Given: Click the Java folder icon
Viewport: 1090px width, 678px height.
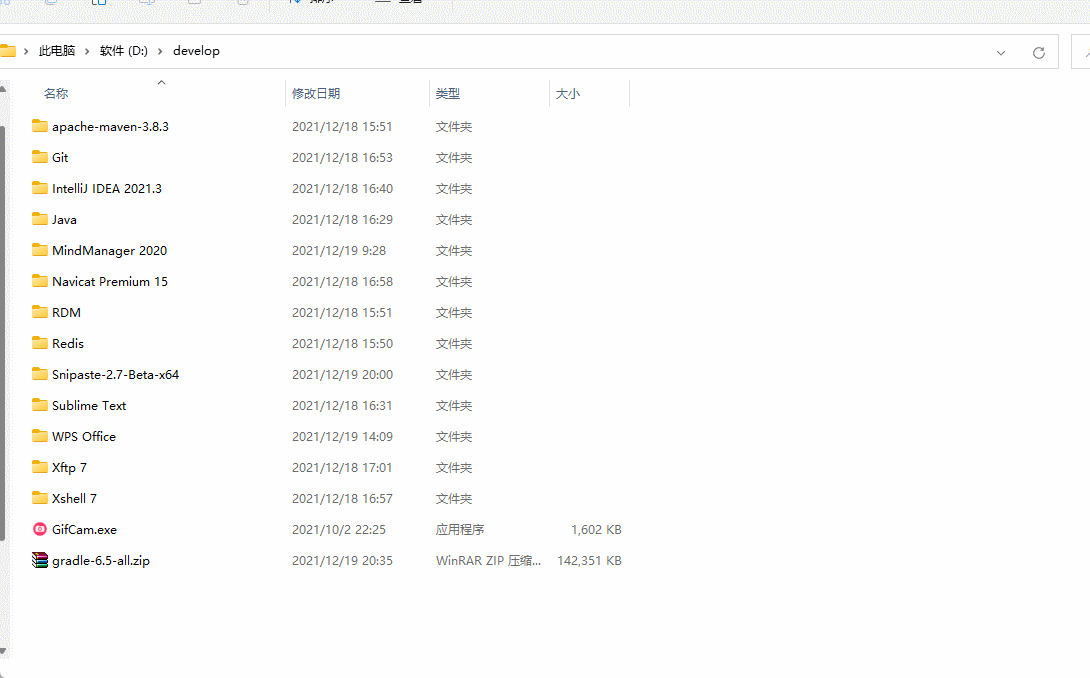Looking at the screenshot, I should [40, 219].
